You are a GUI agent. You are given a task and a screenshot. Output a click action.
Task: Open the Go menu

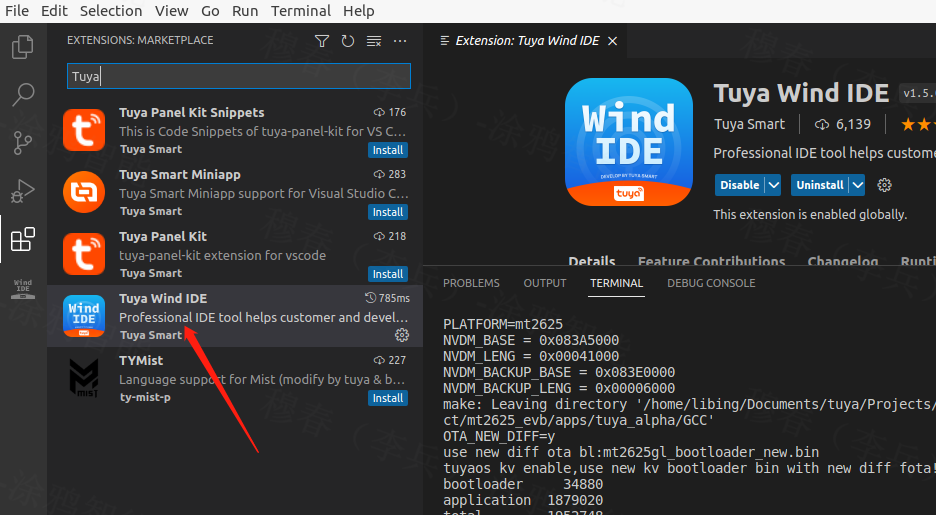pyautogui.click(x=210, y=11)
